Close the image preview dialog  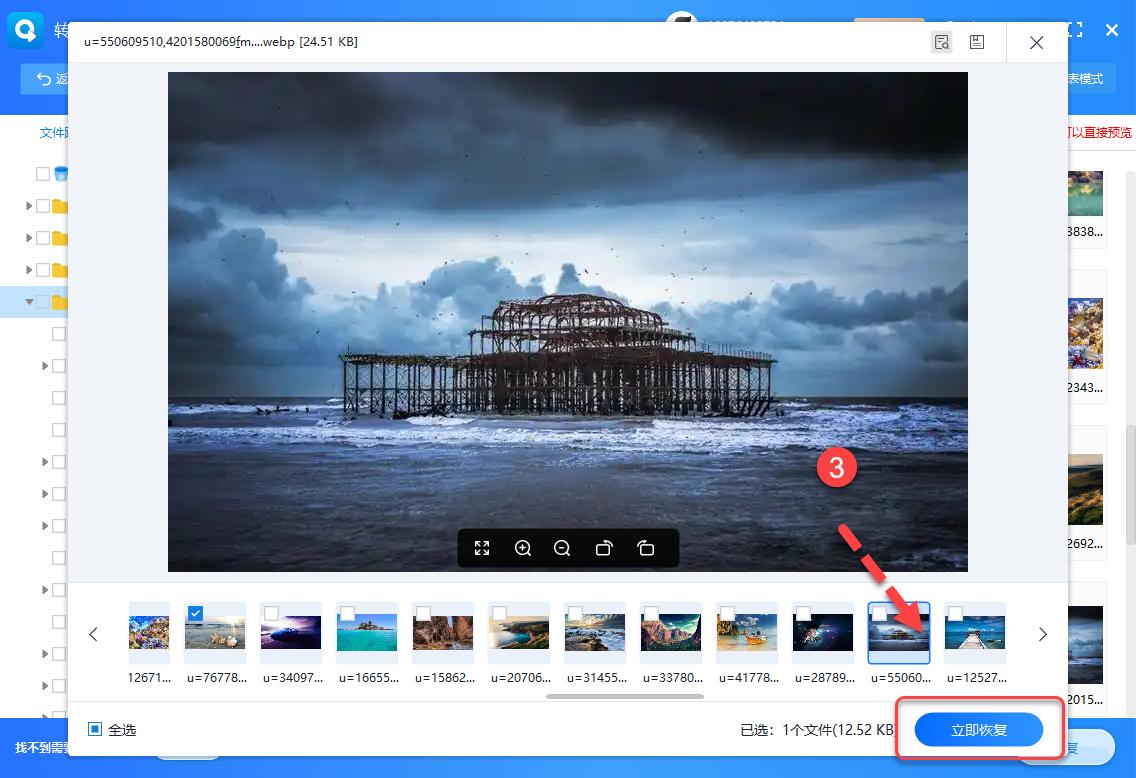point(1037,42)
